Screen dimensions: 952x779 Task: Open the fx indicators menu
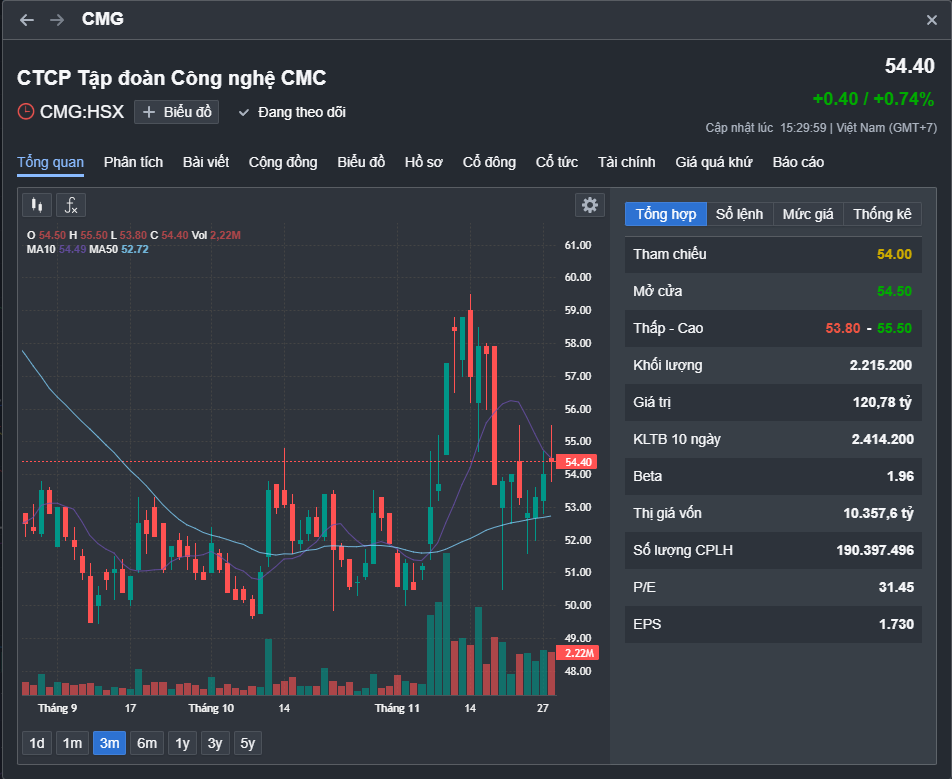tap(71, 205)
